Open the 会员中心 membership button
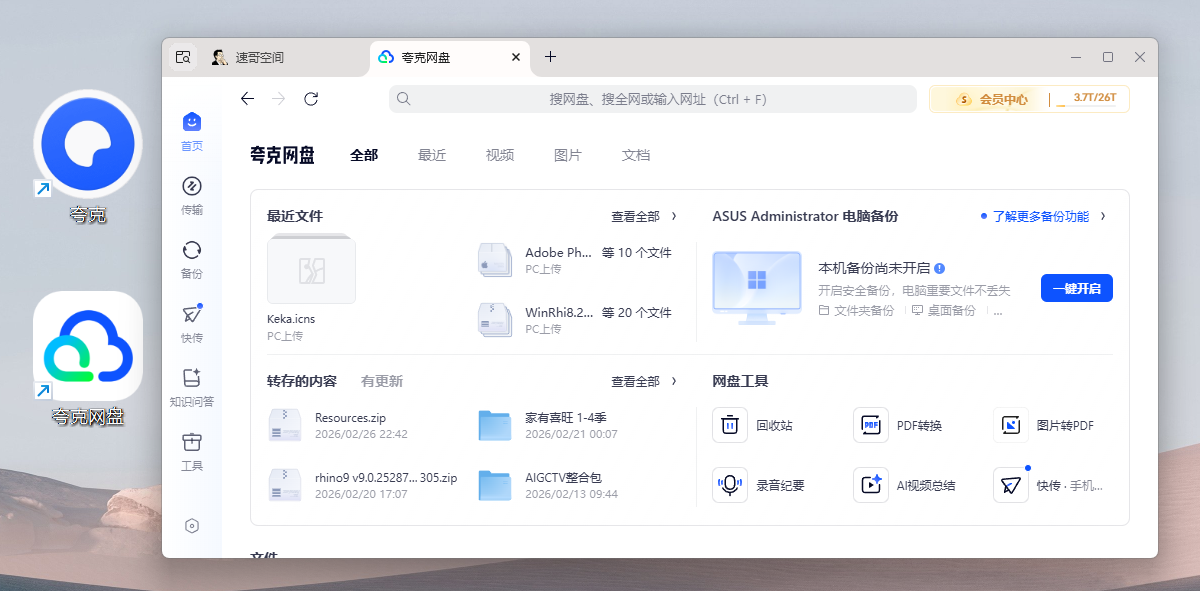Image resolution: width=1200 pixels, height=591 pixels. click(x=994, y=99)
